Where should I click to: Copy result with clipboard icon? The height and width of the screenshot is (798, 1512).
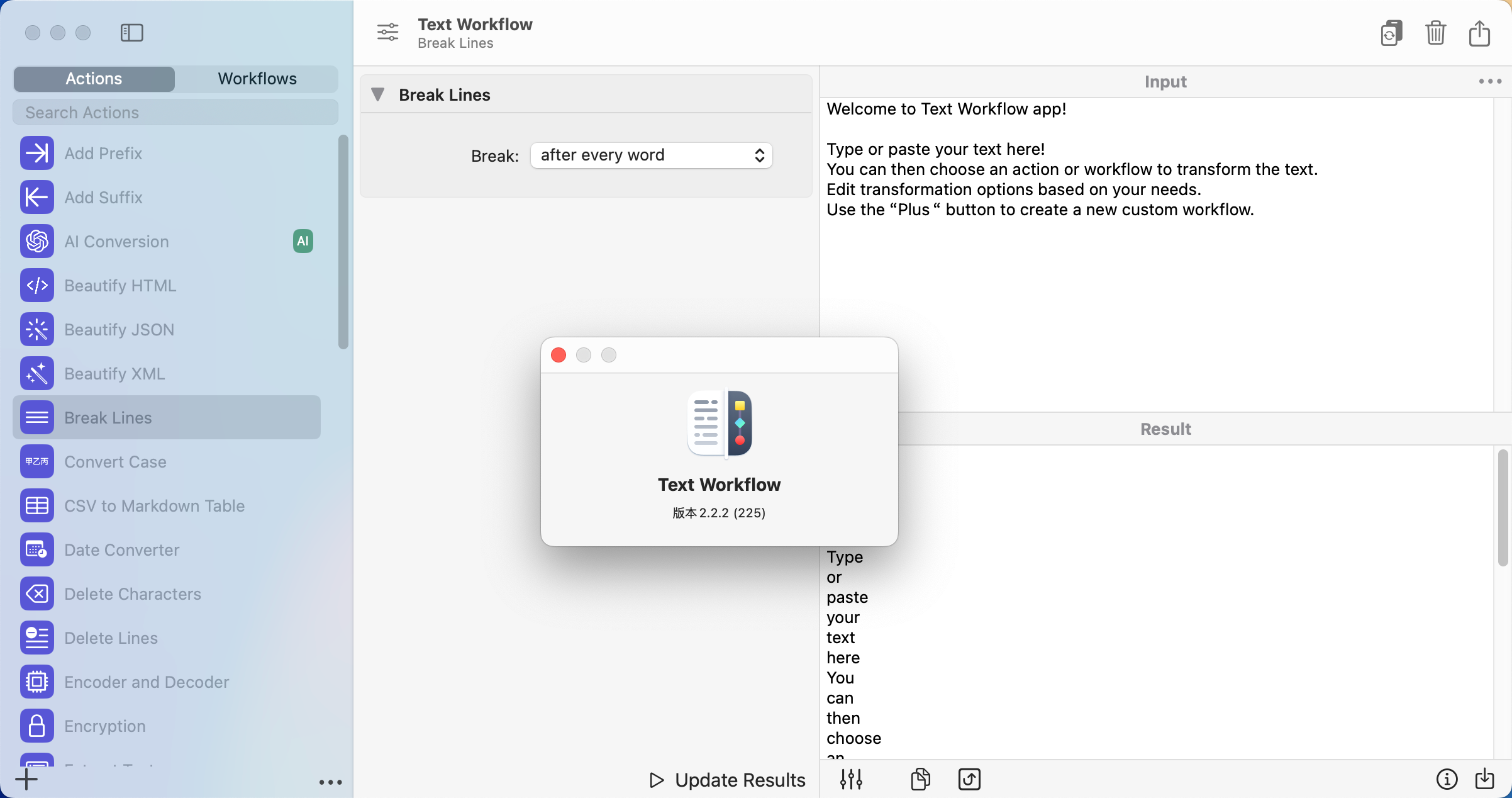[x=920, y=779]
